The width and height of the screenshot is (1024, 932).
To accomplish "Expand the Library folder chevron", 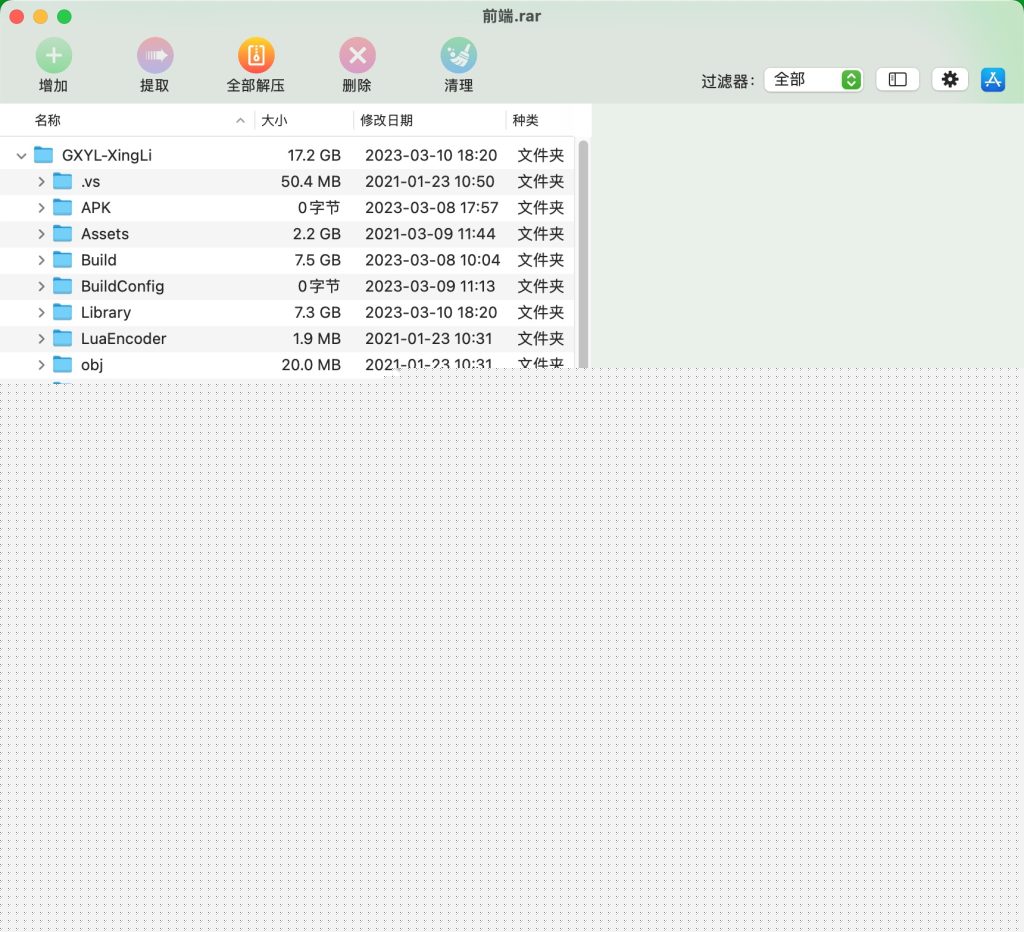I will tap(41, 312).
